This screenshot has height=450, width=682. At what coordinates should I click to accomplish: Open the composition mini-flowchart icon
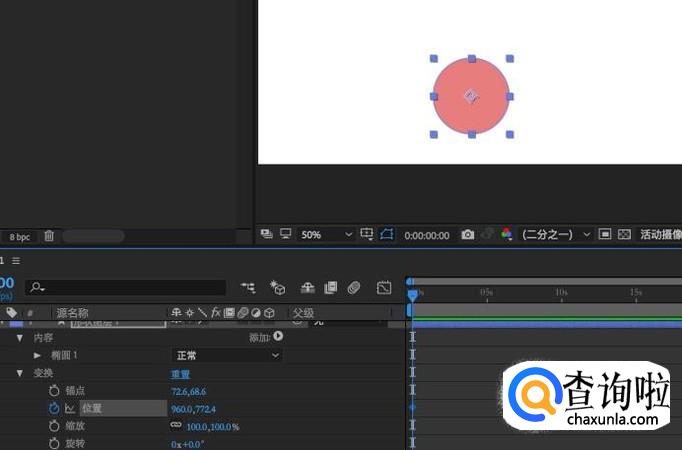(248, 288)
